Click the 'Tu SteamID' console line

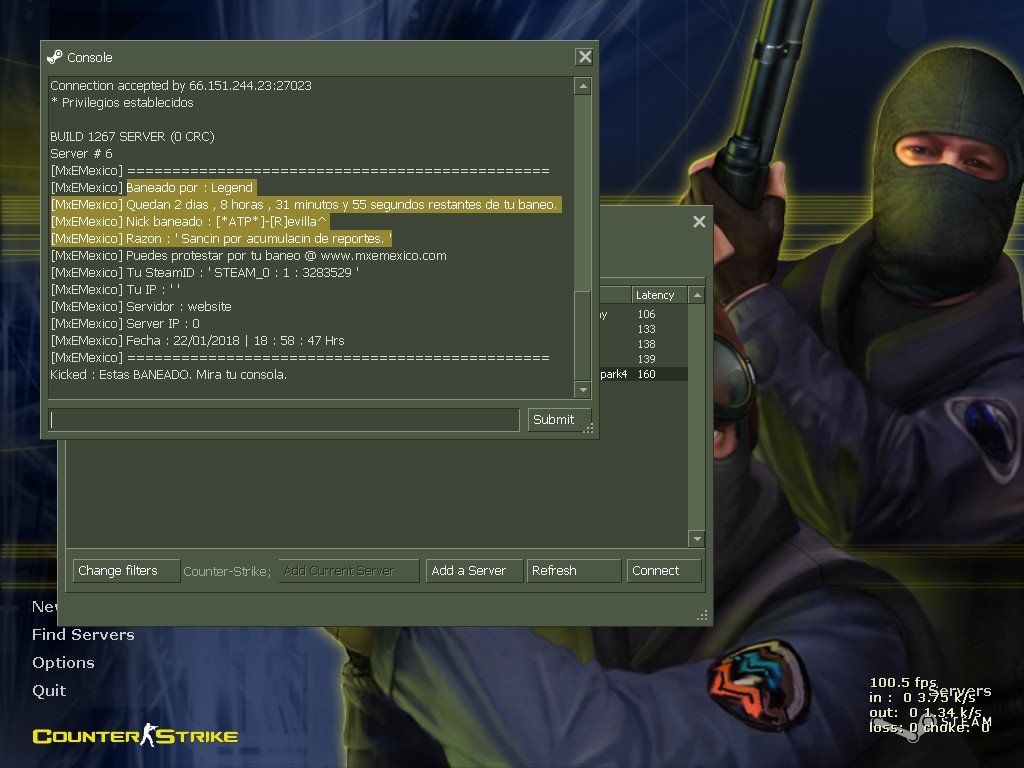(205, 272)
